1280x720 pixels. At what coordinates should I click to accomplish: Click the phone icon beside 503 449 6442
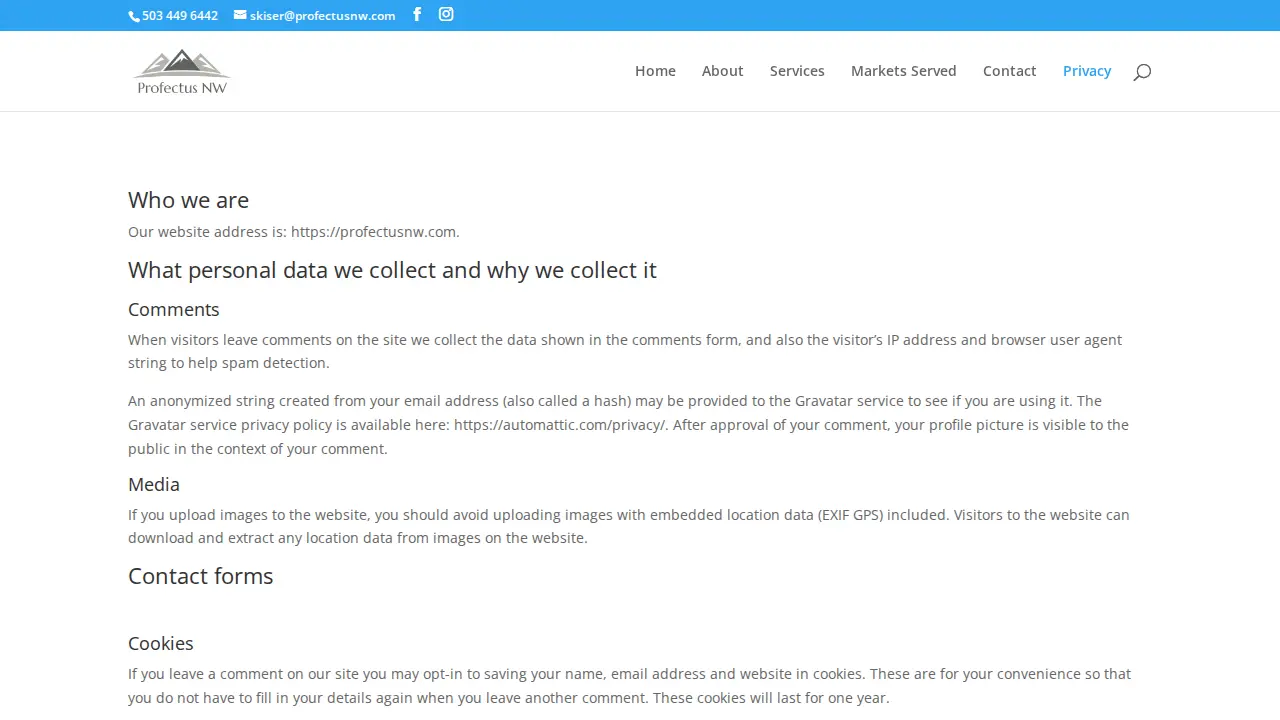coord(134,16)
